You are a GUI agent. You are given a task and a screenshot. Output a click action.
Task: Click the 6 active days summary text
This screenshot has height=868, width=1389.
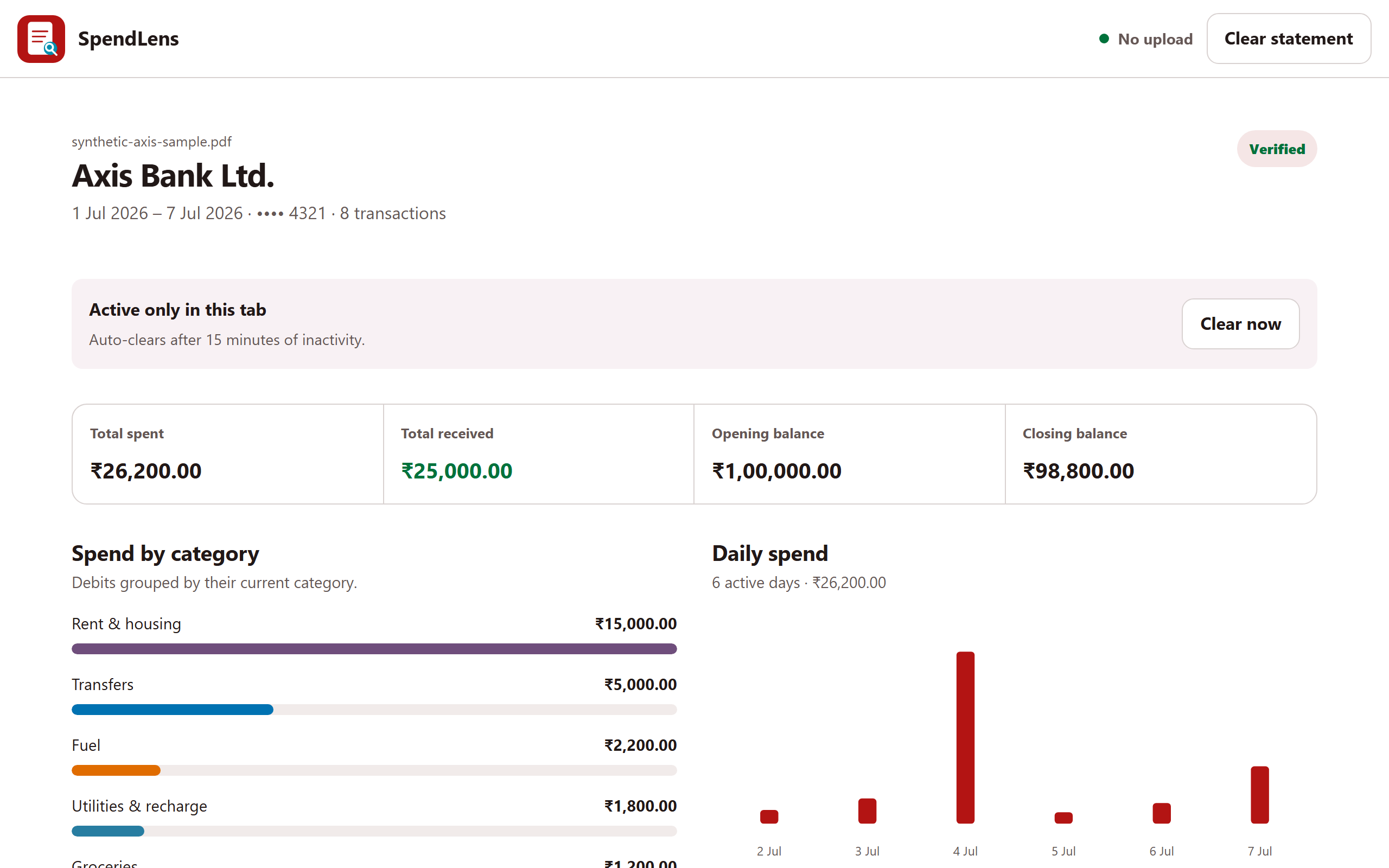(x=798, y=583)
